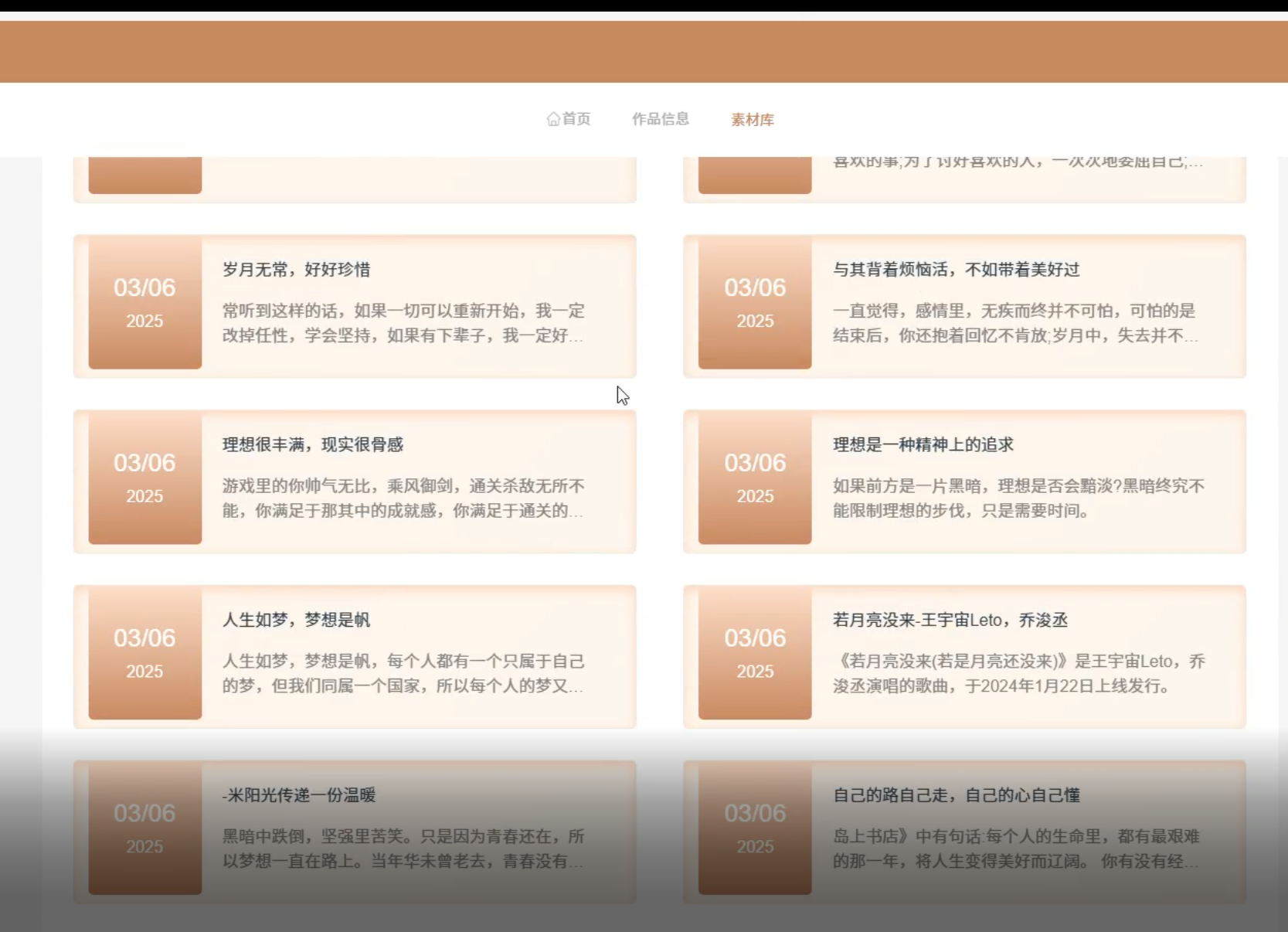Open the 作品信息 navigation item
Viewport: 1288px width, 932px height.
[660, 119]
